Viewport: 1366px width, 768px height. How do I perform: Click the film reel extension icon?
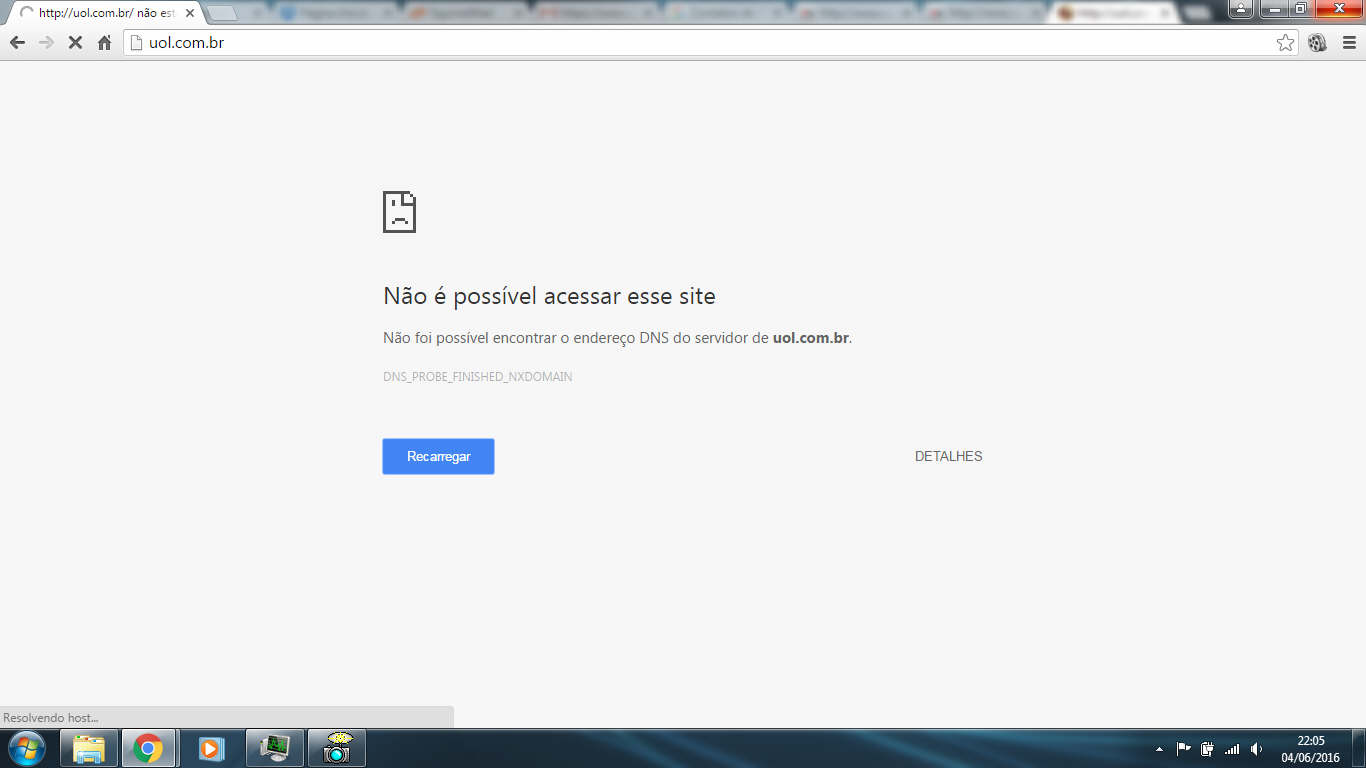1317,43
